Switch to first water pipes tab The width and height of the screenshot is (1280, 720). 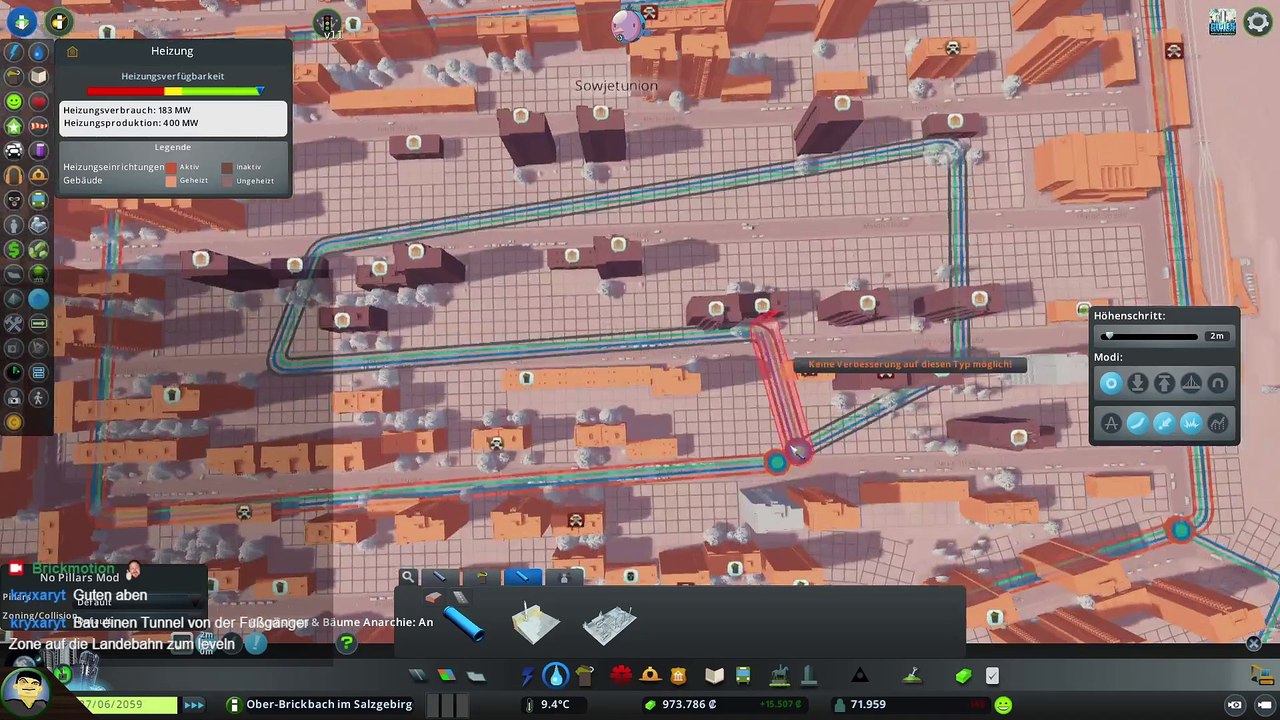click(439, 577)
